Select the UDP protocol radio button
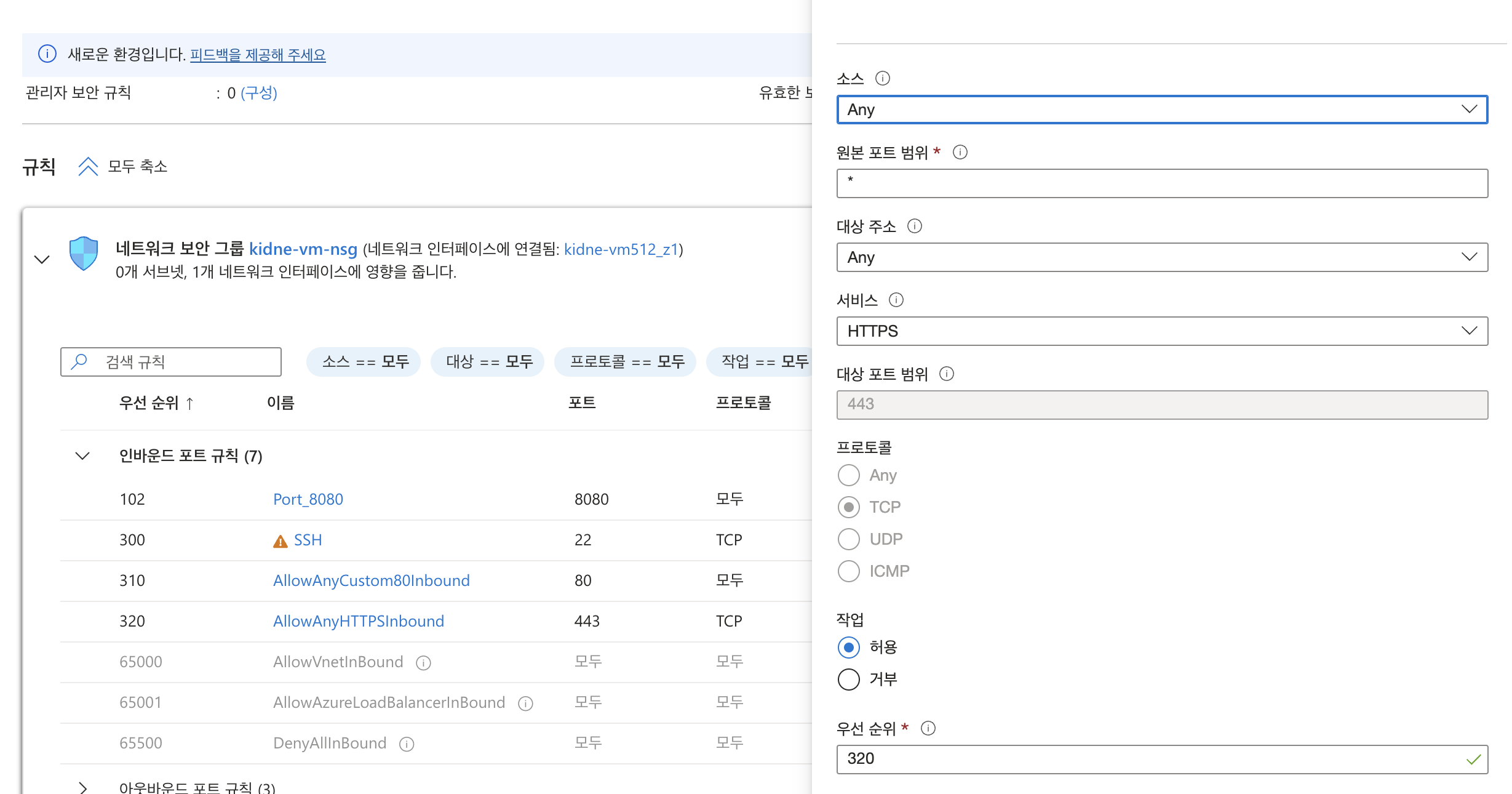Viewport: 1512px width, 794px height. coord(848,539)
